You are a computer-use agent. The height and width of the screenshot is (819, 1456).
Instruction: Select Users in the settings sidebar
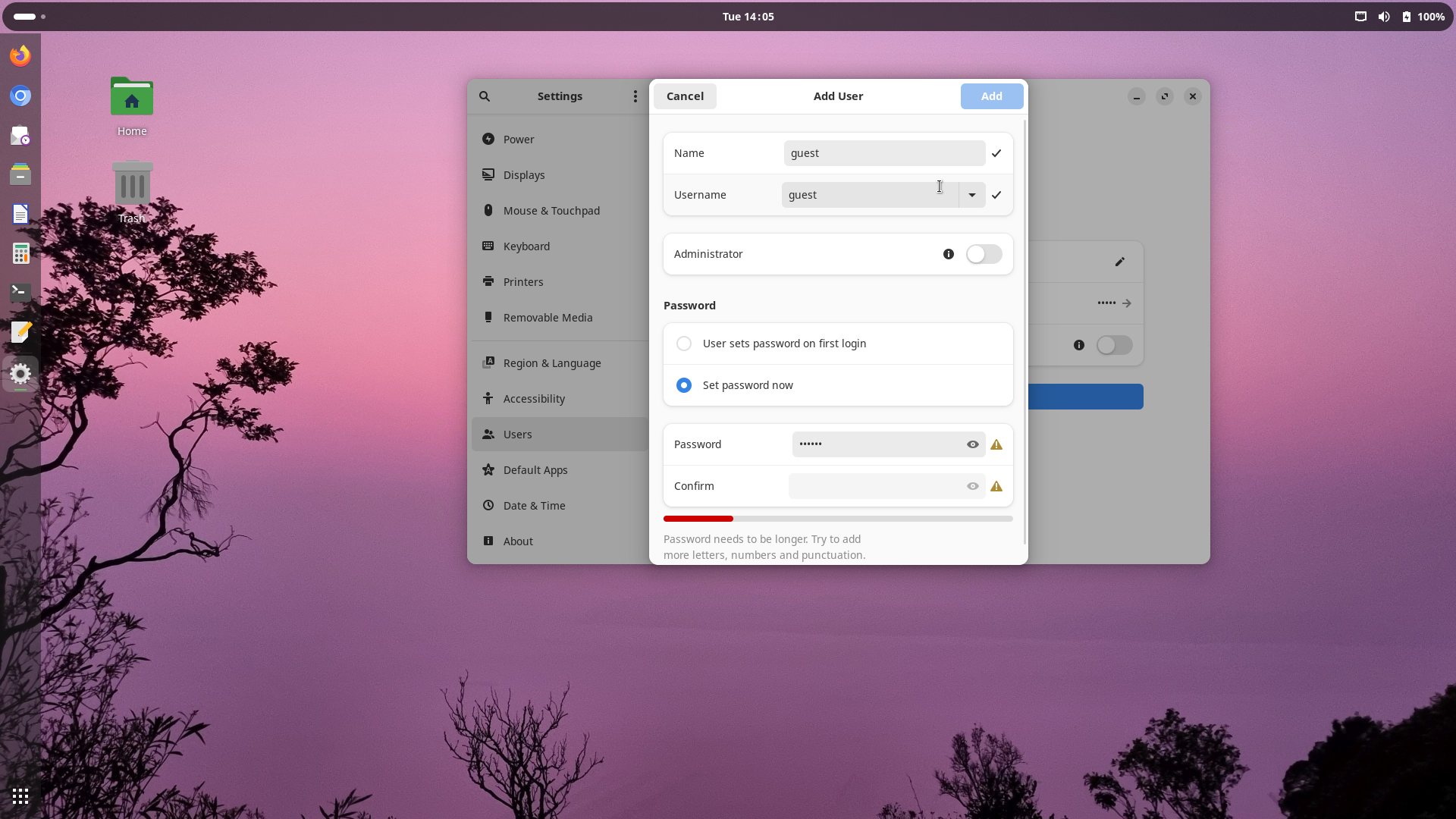pyautogui.click(x=560, y=435)
